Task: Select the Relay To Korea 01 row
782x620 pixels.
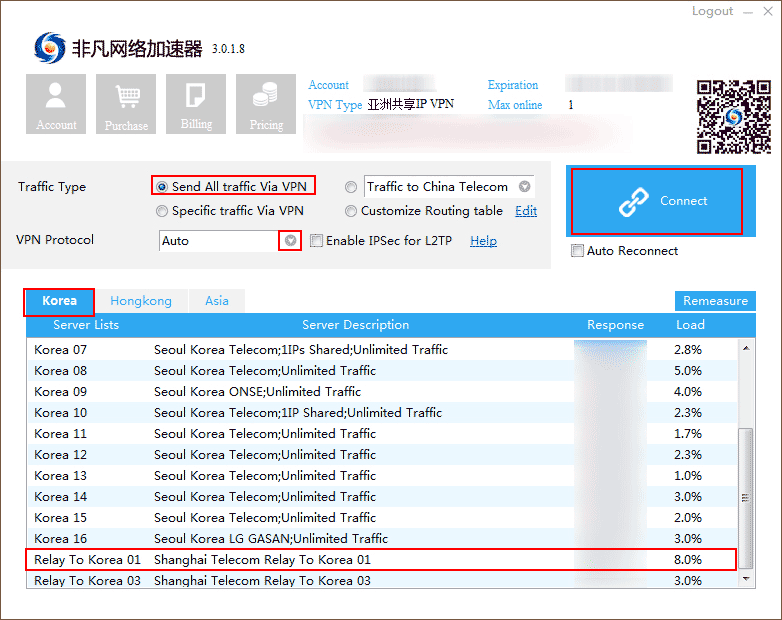Action: coord(382,560)
